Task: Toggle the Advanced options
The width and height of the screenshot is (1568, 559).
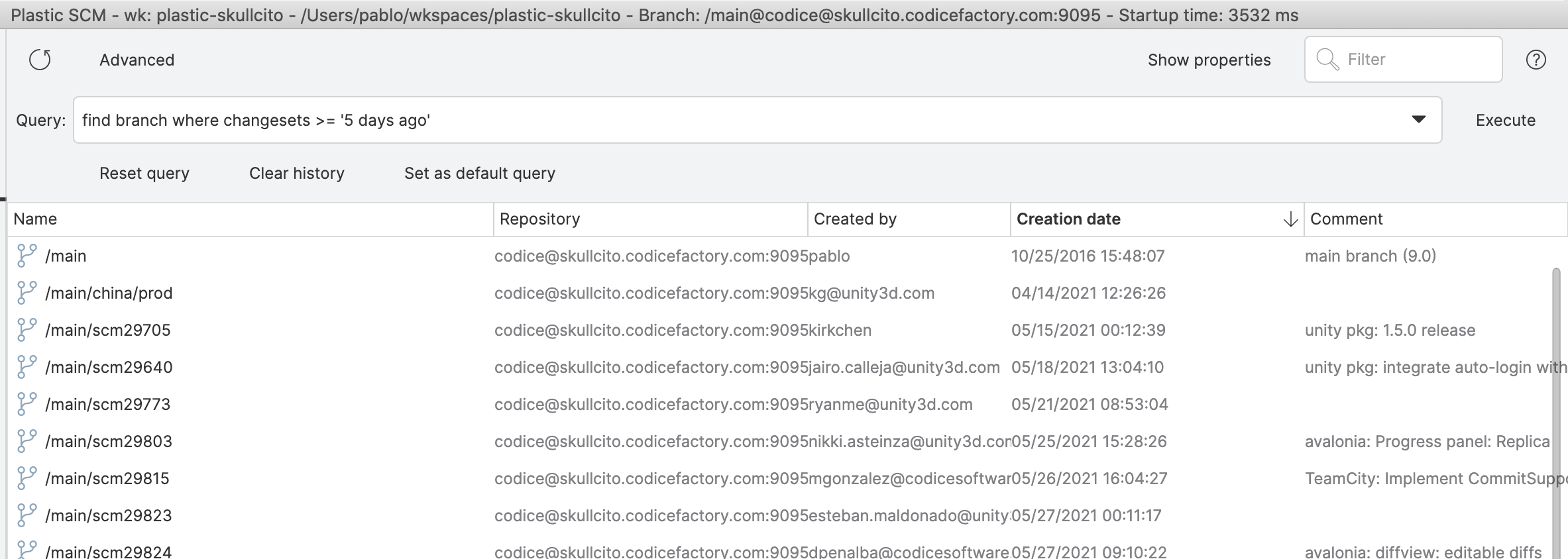Action: [x=137, y=60]
